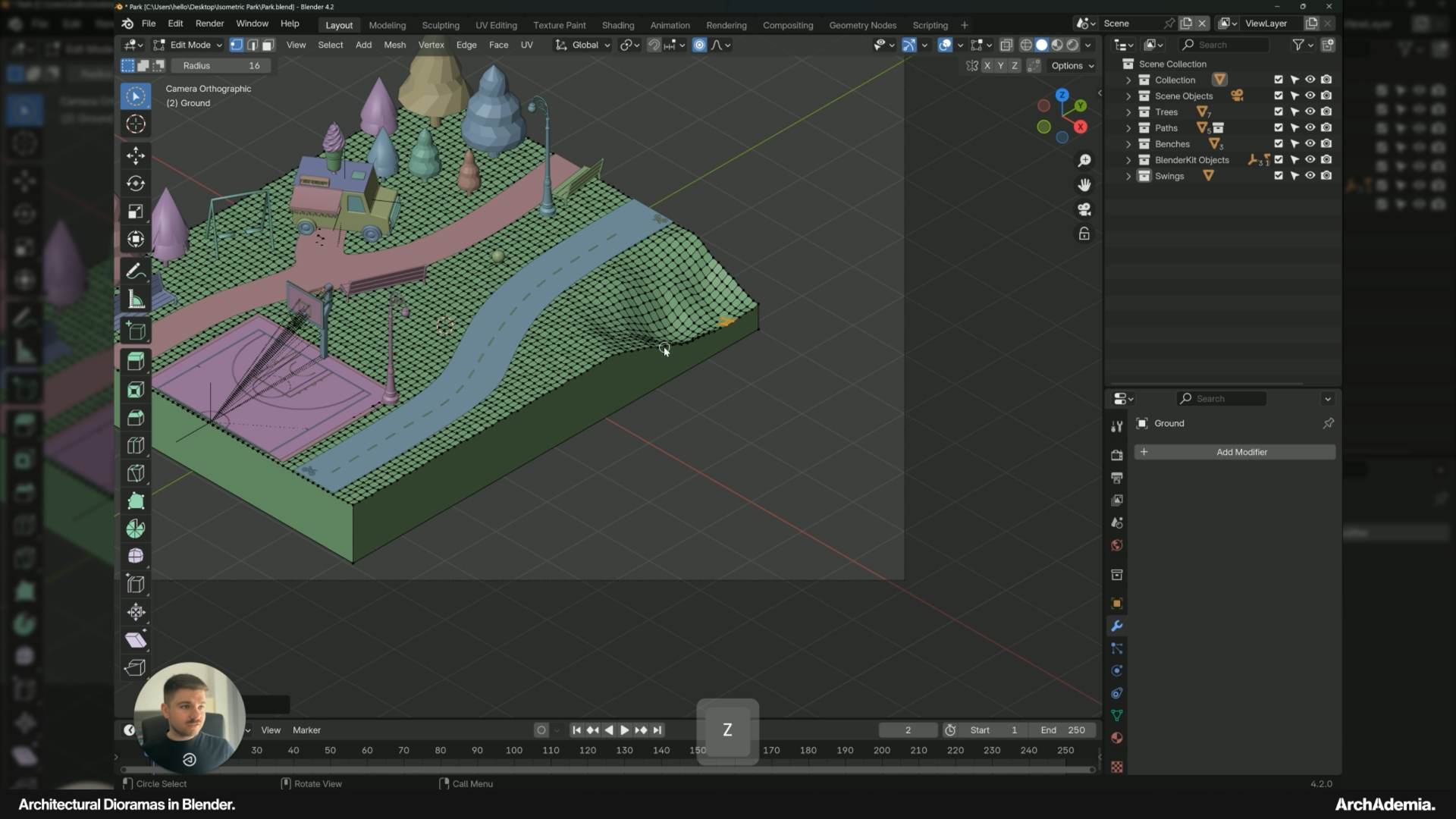Activate the Knife tool
1456x819 pixels.
point(136,473)
